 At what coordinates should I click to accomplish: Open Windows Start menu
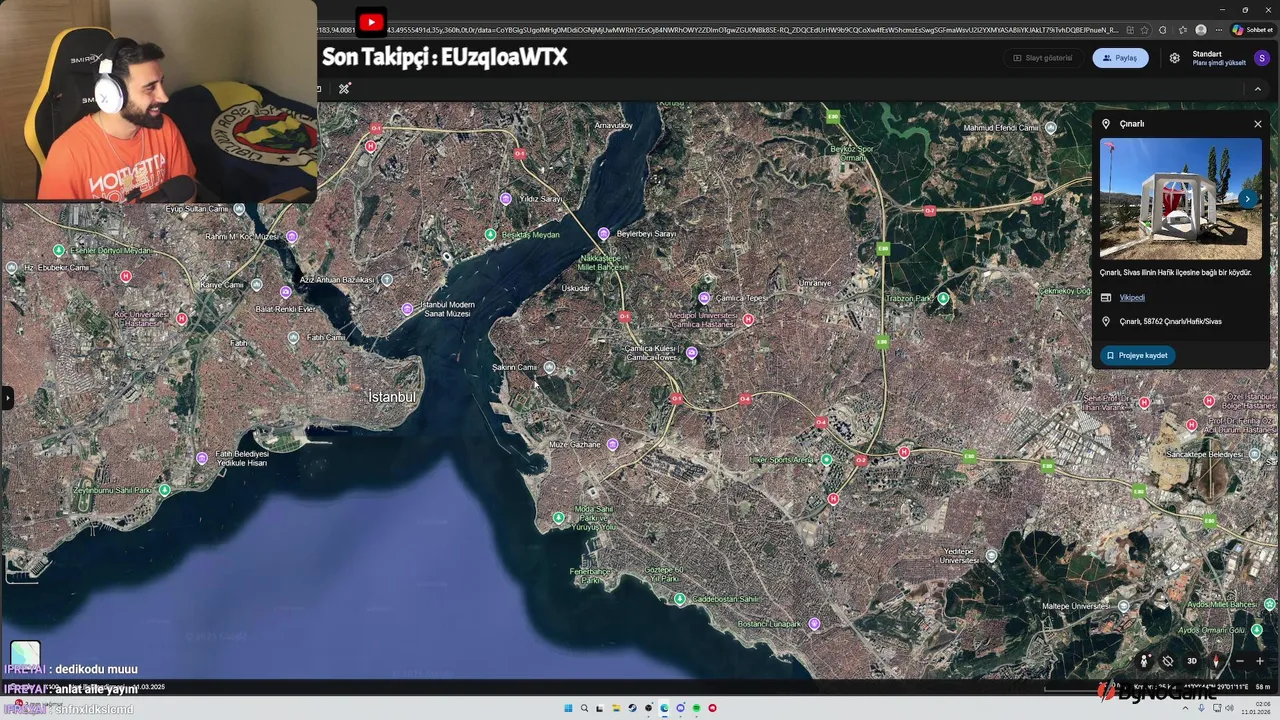tap(568, 708)
